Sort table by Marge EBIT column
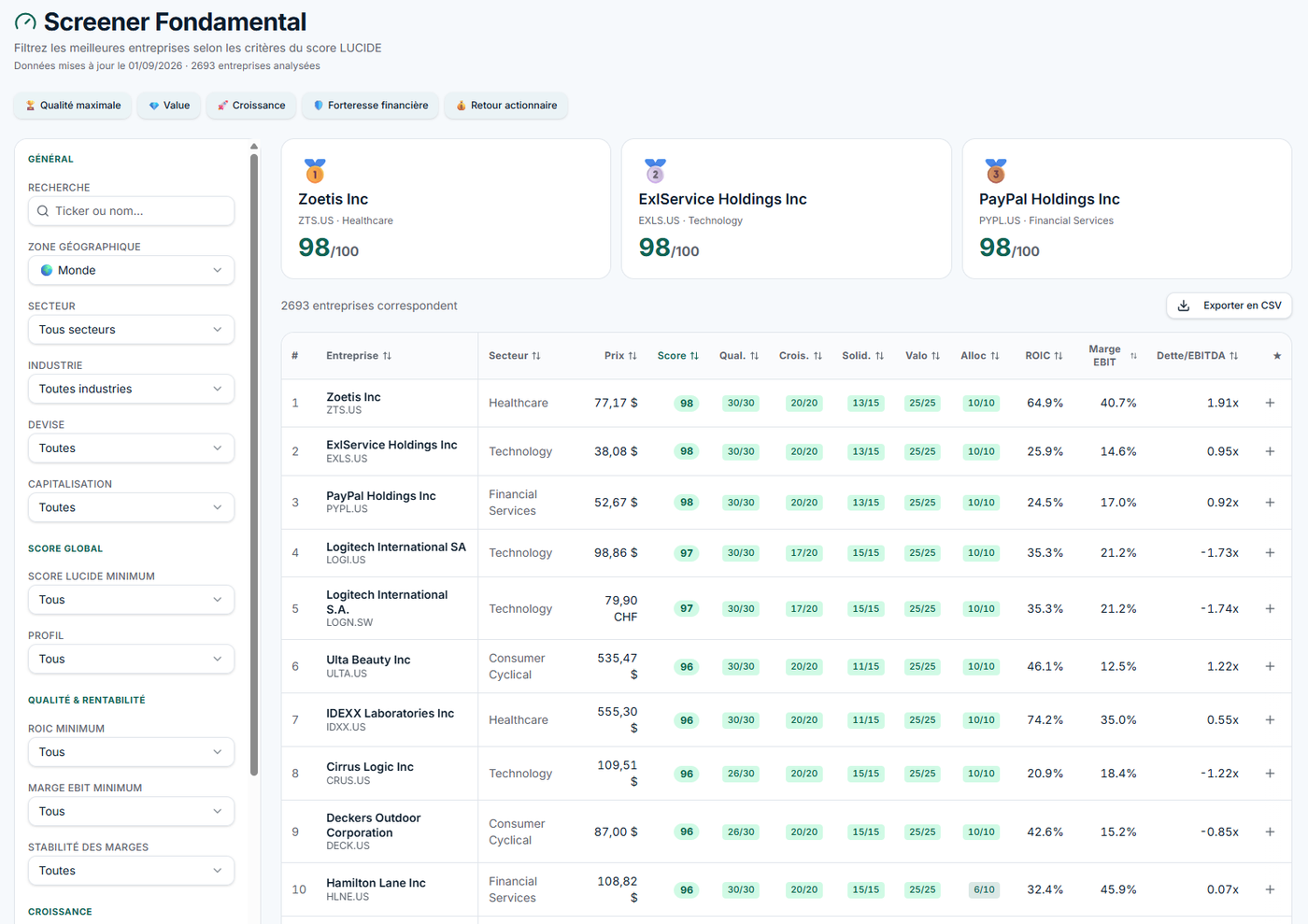 (x=1112, y=356)
